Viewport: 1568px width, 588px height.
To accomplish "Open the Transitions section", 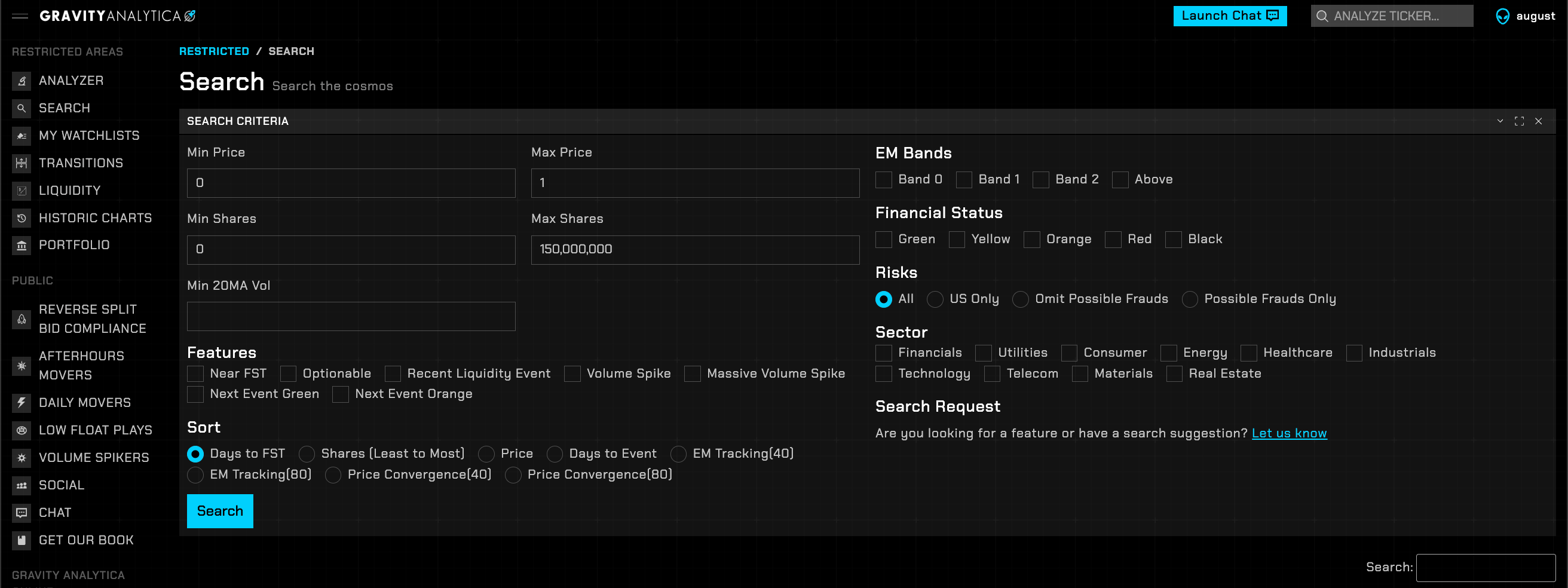I will click(81, 163).
